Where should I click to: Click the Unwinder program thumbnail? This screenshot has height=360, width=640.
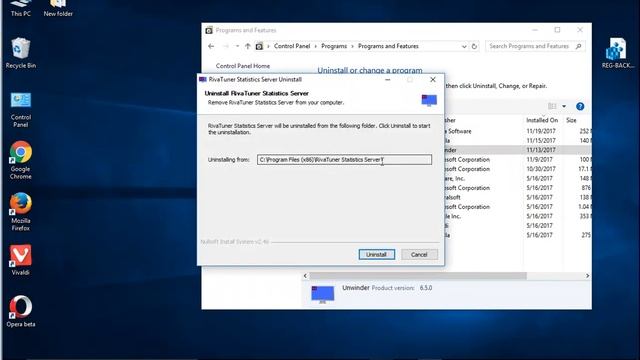pyautogui.click(x=322, y=294)
